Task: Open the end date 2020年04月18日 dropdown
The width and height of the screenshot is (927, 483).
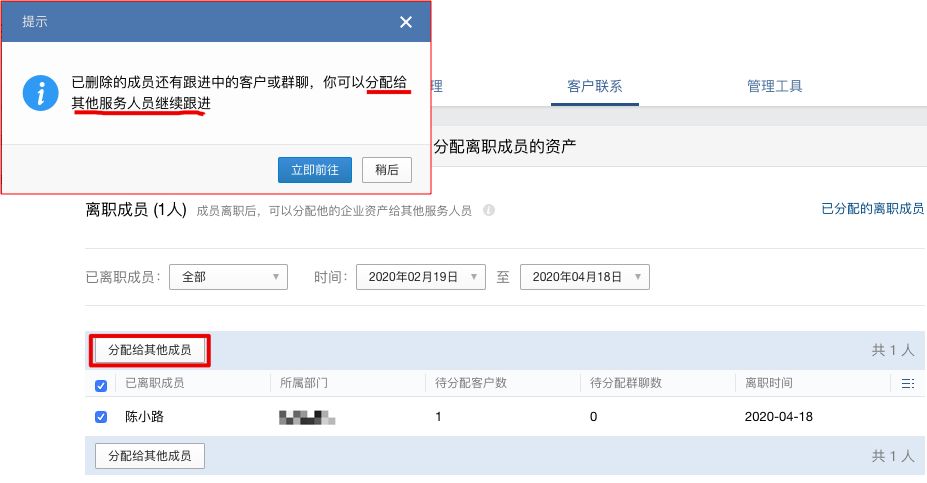Action: pyautogui.click(x=584, y=277)
